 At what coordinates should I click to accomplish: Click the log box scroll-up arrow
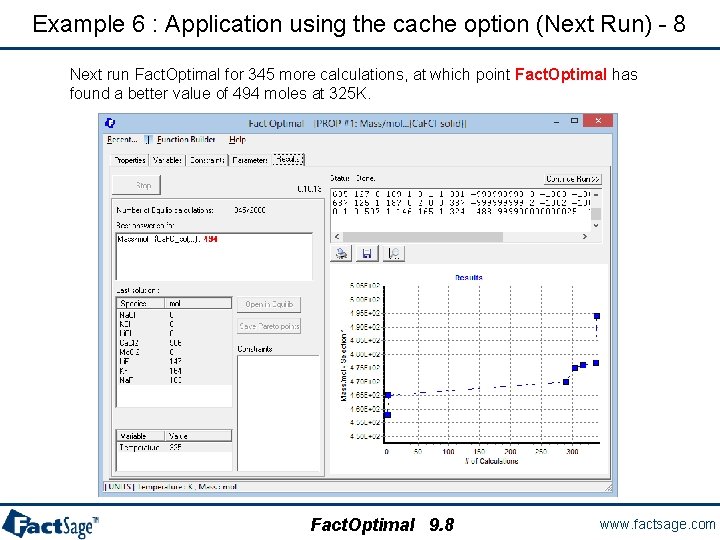pos(596,195)
